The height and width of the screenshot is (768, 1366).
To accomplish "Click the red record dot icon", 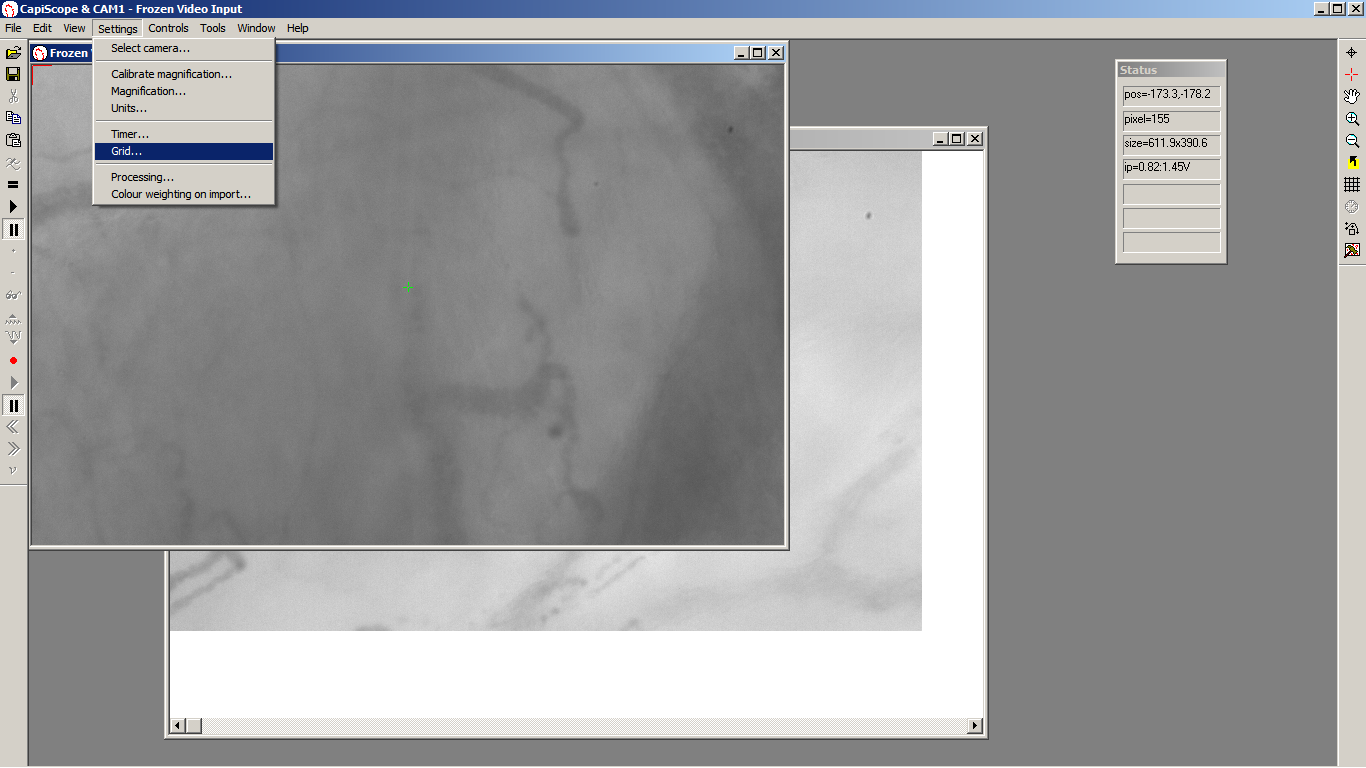I will pos(13,360).
